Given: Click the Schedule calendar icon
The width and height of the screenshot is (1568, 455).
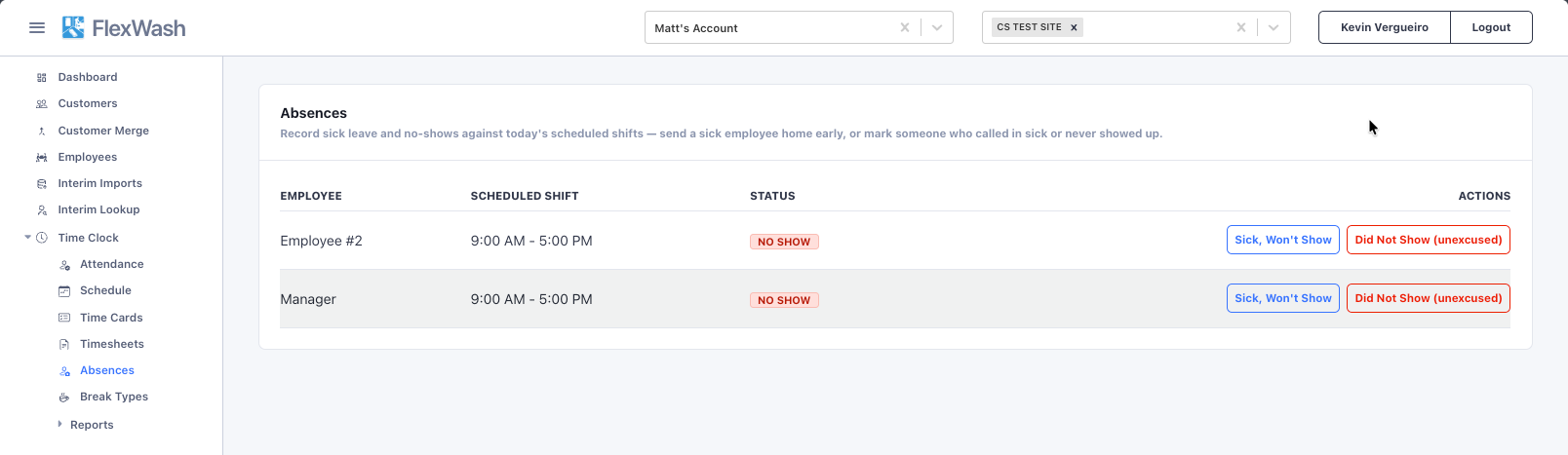Looking at the screenshot, I should (64, 291).
